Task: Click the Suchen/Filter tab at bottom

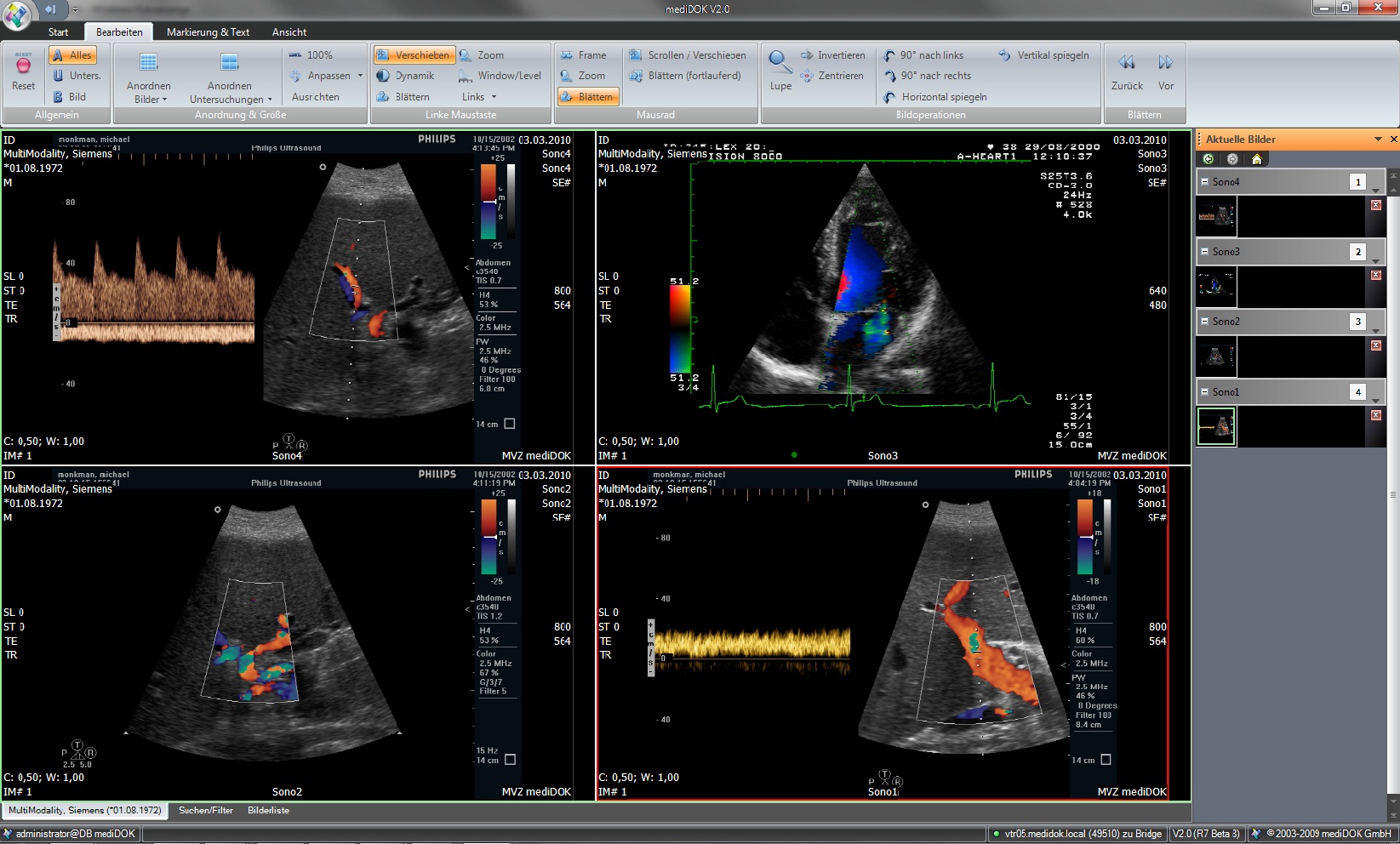Action: (x=206, y=811)
